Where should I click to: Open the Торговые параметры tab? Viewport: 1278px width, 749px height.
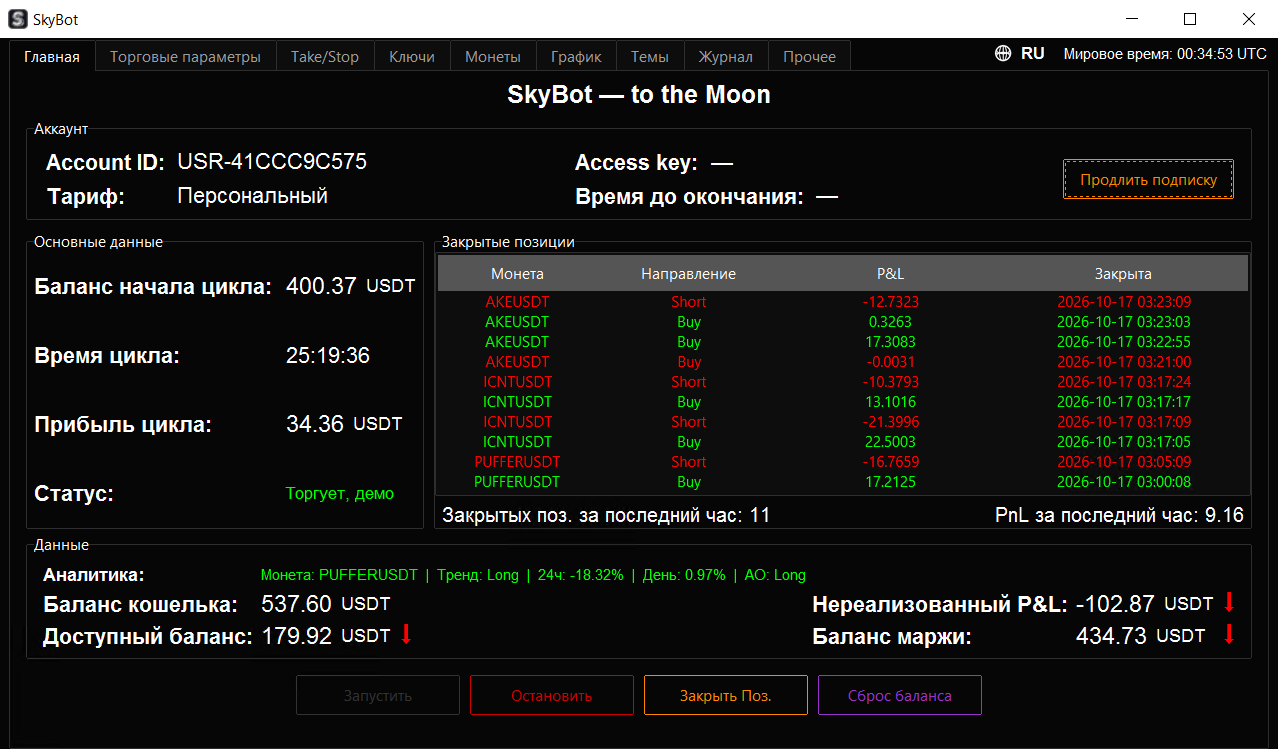(x=185, y=57)
